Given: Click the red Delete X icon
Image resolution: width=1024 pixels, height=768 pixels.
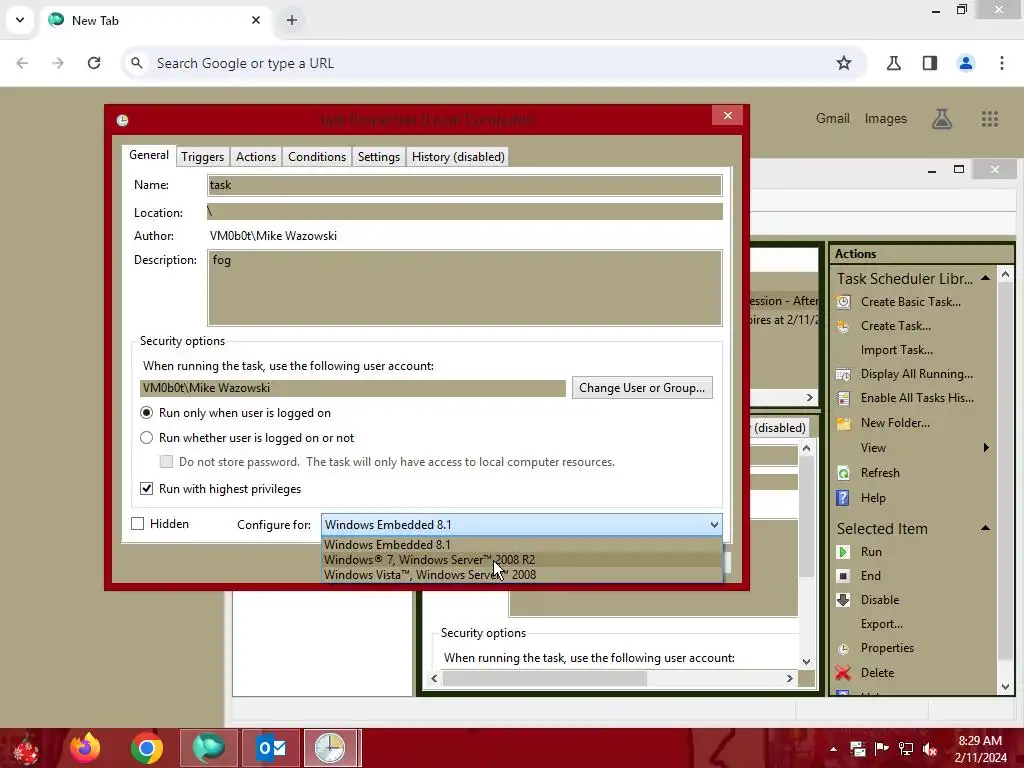Looking at the screenshot, I should [843, 673].
